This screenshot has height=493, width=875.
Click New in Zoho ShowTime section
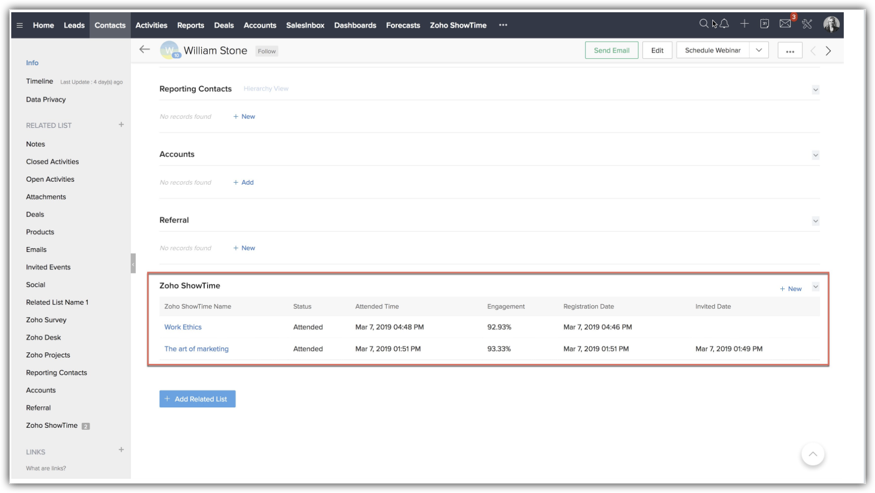[791, 289]
